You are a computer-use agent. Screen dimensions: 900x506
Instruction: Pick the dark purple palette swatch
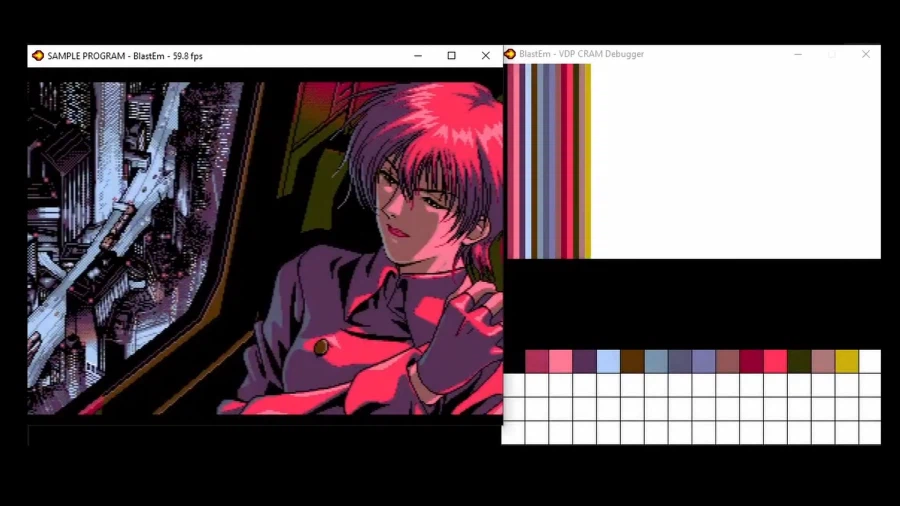[x=584, y=361]
